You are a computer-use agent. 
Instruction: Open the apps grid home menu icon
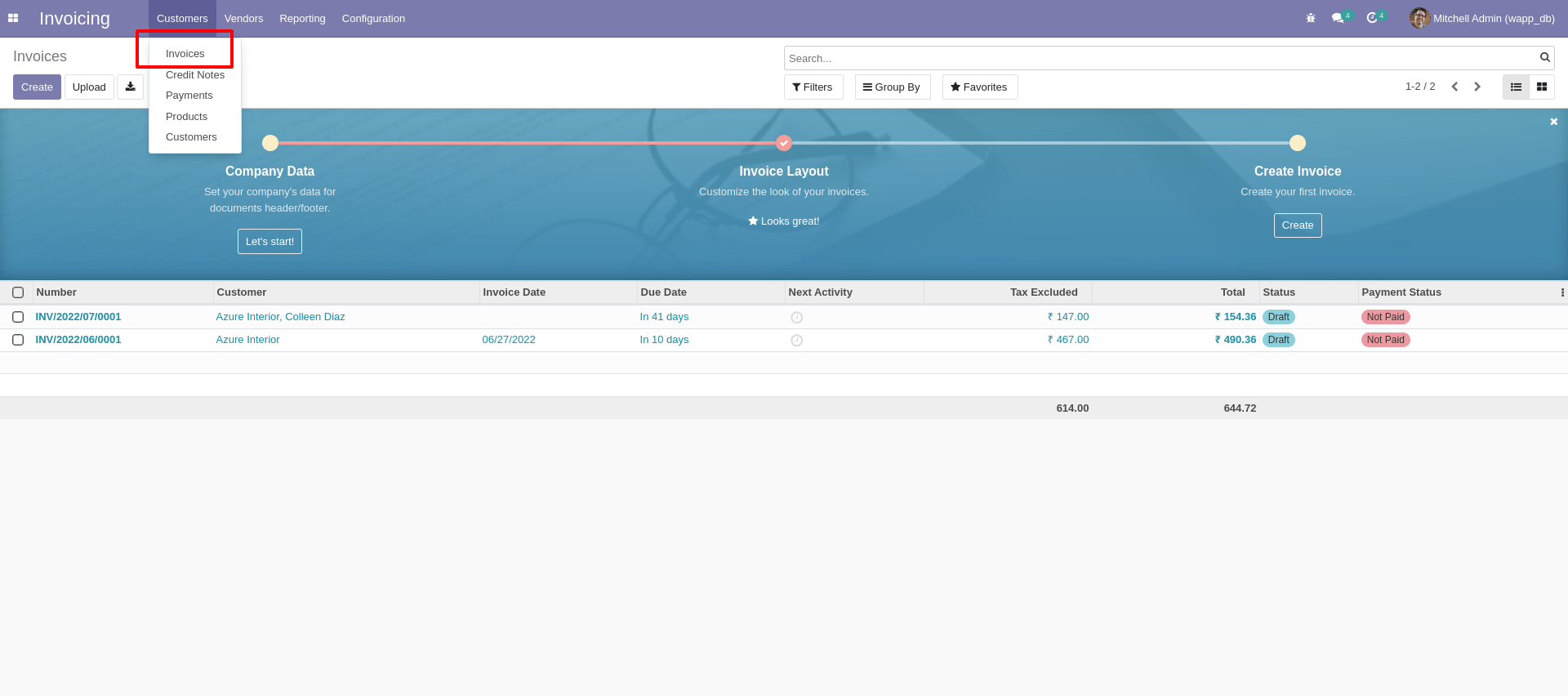13,18
